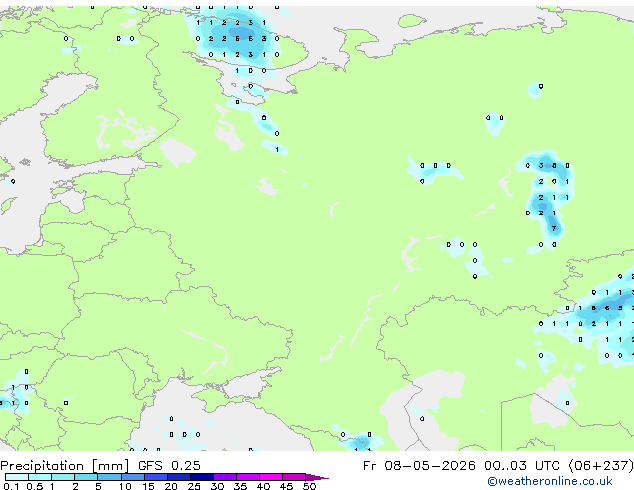Open the weatheronline.co.uk copyright link

[x=550, y=481]
